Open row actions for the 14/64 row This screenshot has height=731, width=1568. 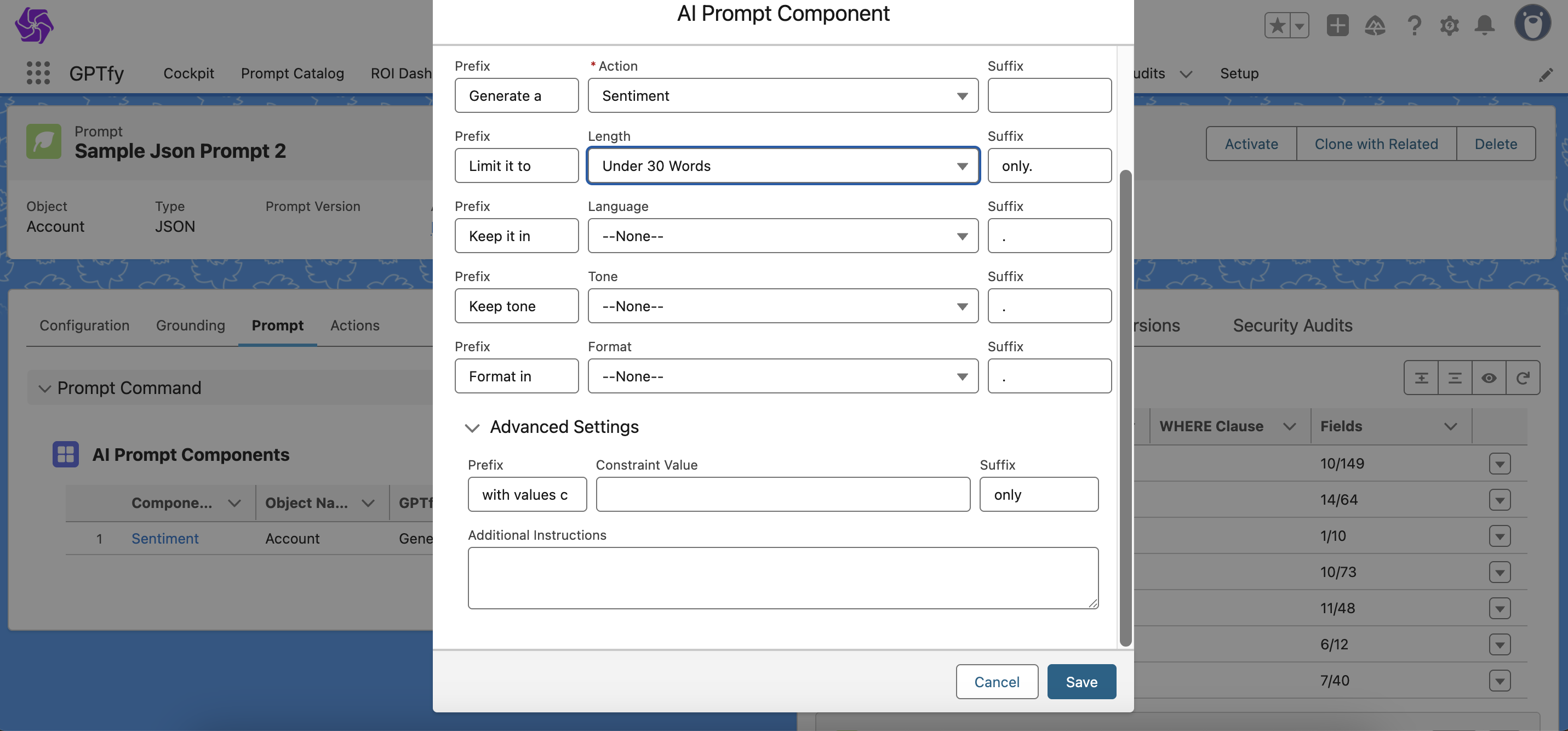pos(1500,500)
